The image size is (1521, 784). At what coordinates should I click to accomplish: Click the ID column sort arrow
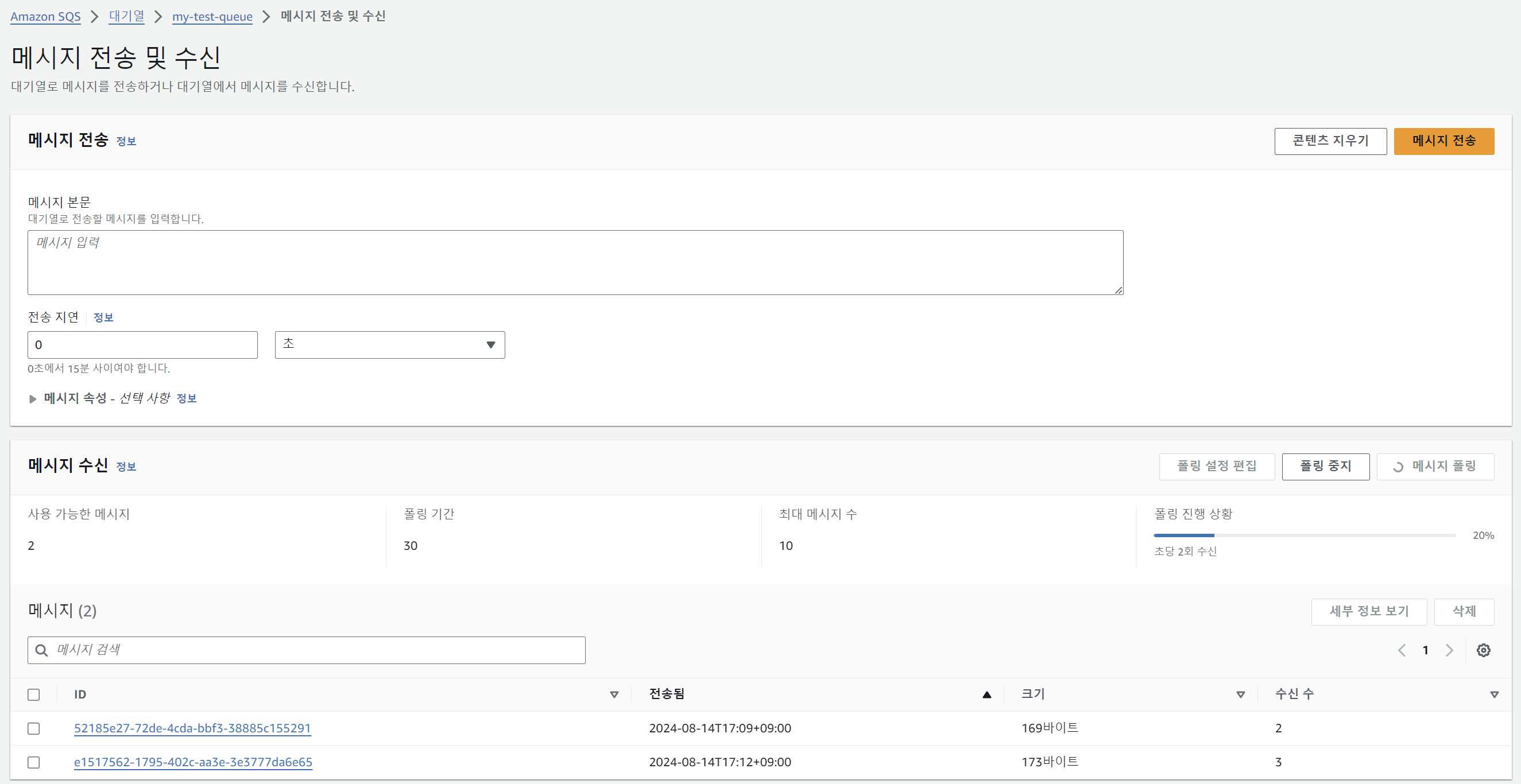pos(614,694)
